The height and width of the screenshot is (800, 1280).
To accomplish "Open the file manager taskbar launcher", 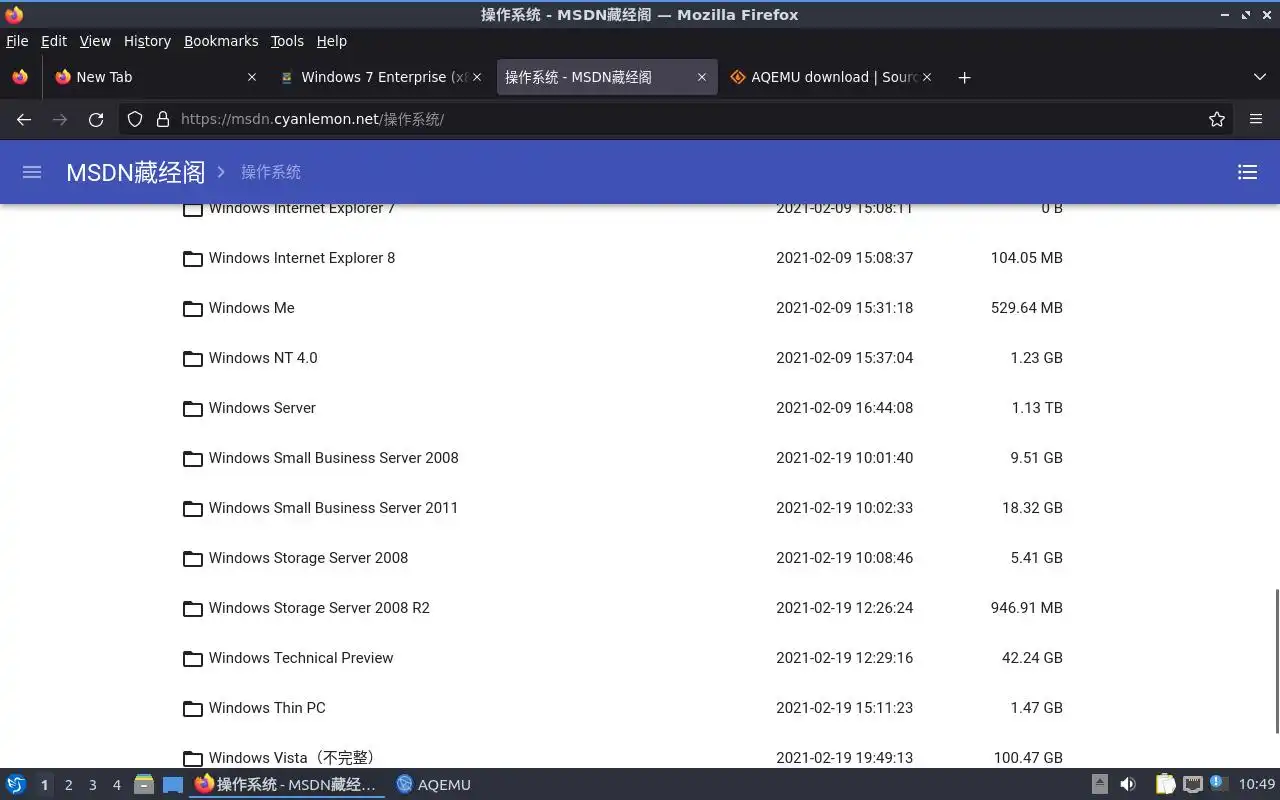I will (143, 785).
